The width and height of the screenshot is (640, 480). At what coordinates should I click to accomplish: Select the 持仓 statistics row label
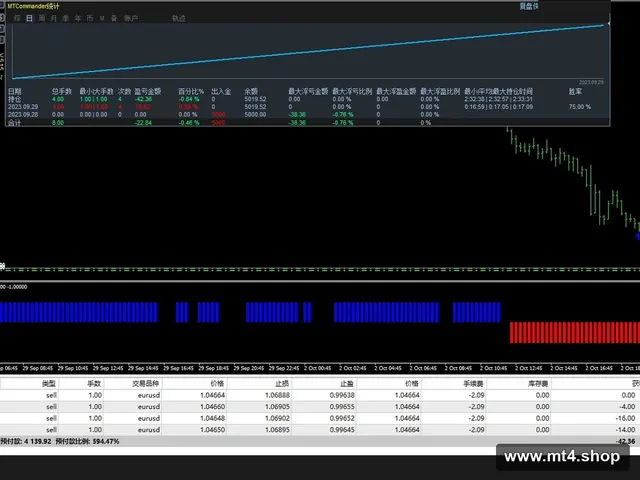point(15,99)
